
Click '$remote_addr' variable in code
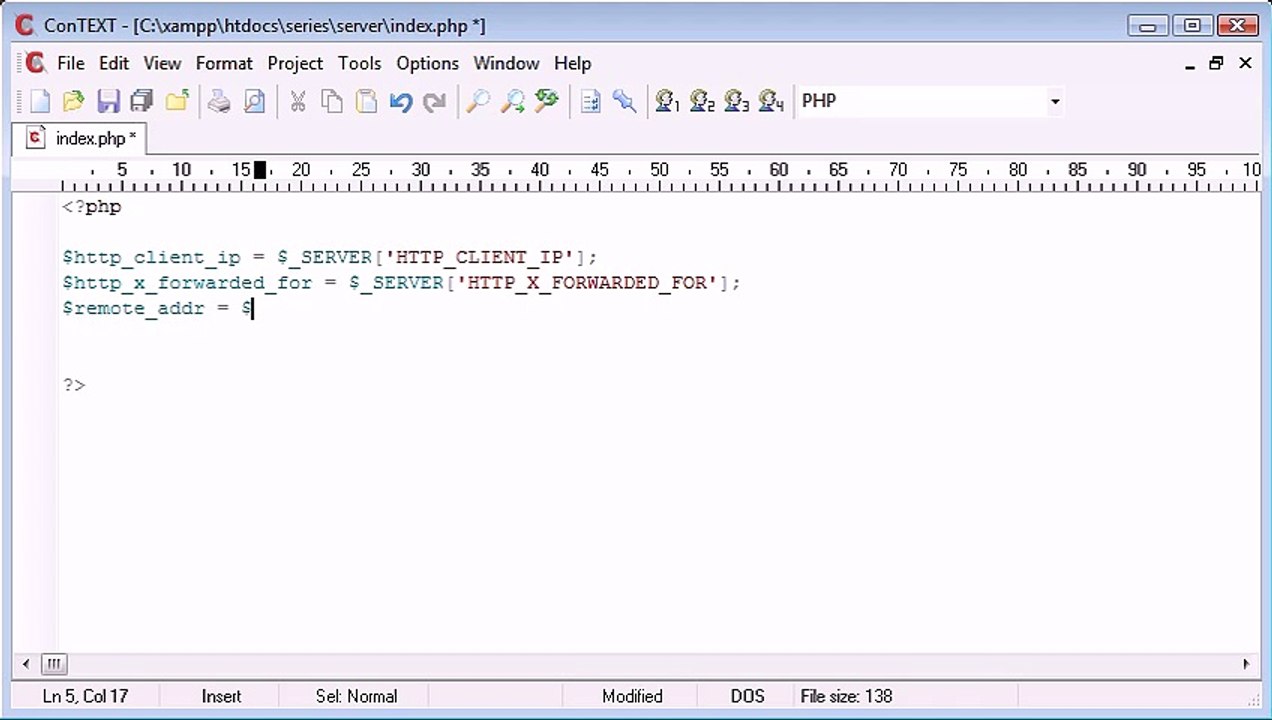(133, 308)
